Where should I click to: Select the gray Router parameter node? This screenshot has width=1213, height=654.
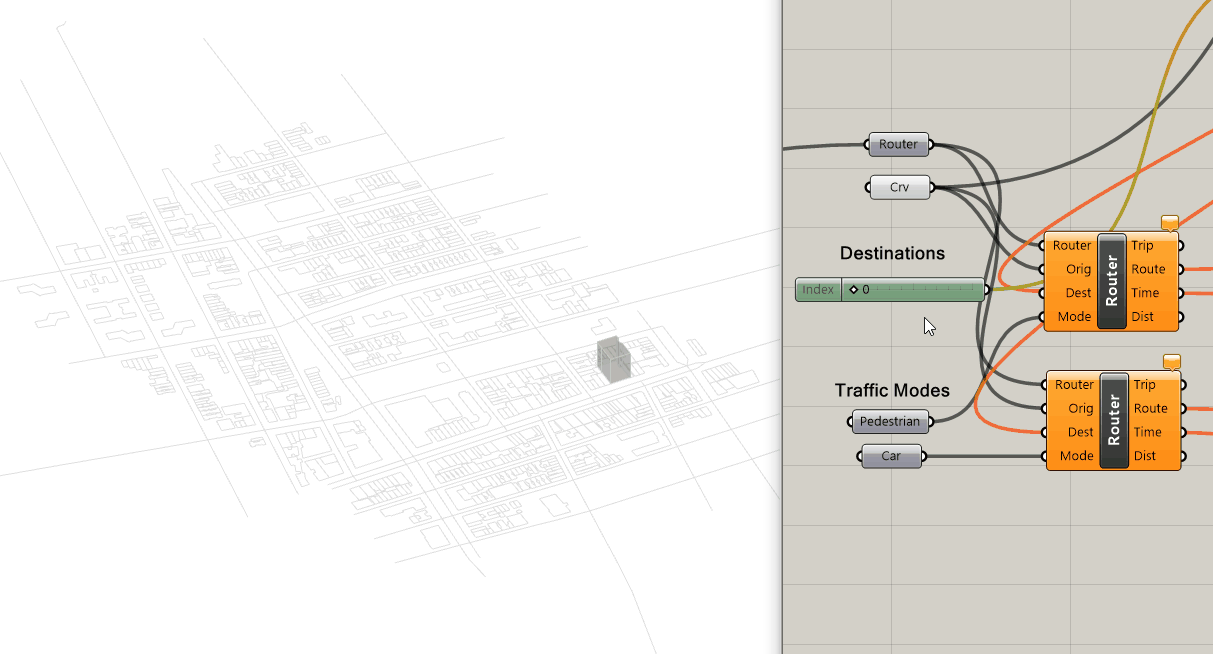click(898, 145)
